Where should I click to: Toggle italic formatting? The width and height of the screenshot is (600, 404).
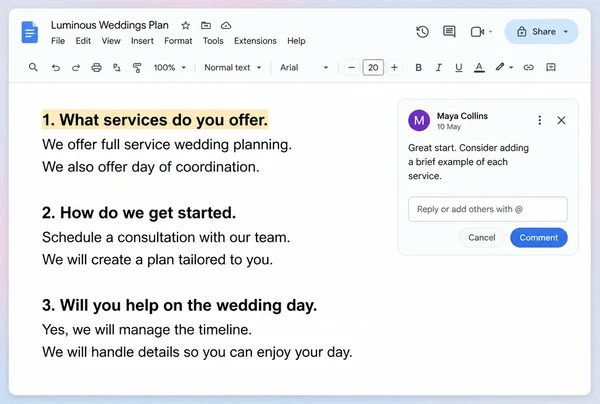(x=439, y=68)
